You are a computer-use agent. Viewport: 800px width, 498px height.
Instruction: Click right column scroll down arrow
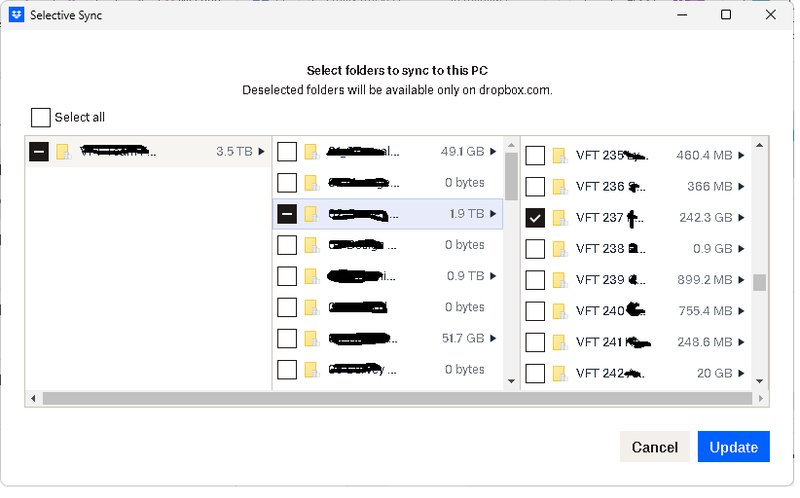(760, 382)
